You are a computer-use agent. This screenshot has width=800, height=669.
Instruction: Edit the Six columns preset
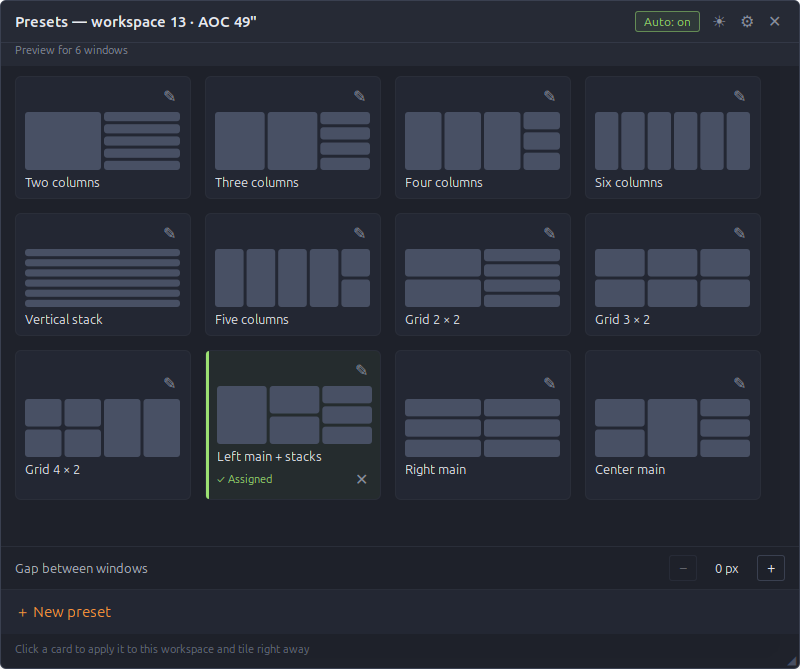(739, 95)
